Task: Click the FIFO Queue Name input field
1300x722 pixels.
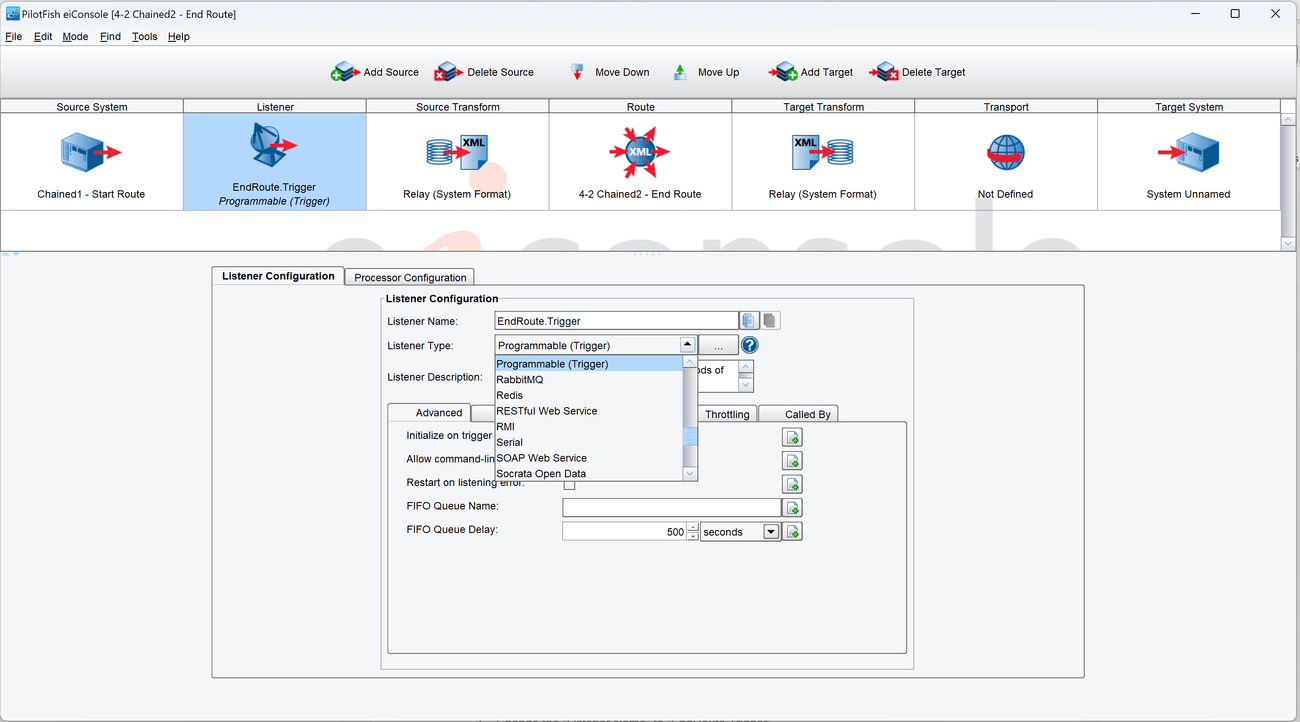Action: (x=671, y=508)
